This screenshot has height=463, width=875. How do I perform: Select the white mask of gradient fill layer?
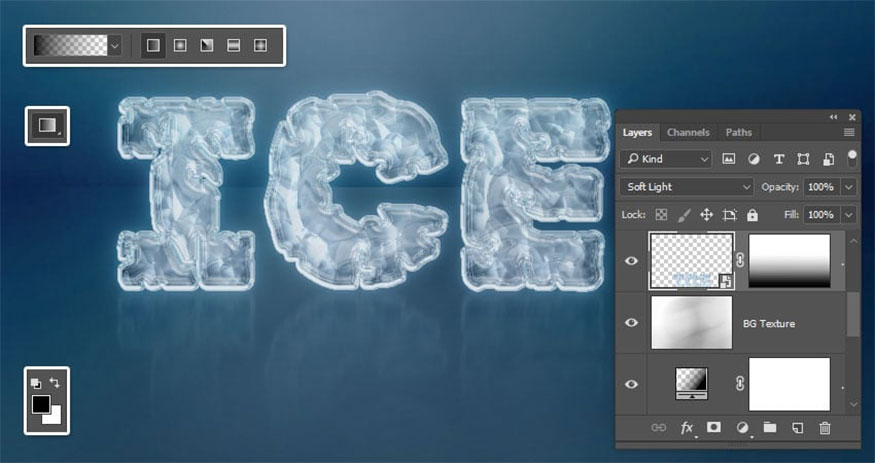(x=789, y=384)
